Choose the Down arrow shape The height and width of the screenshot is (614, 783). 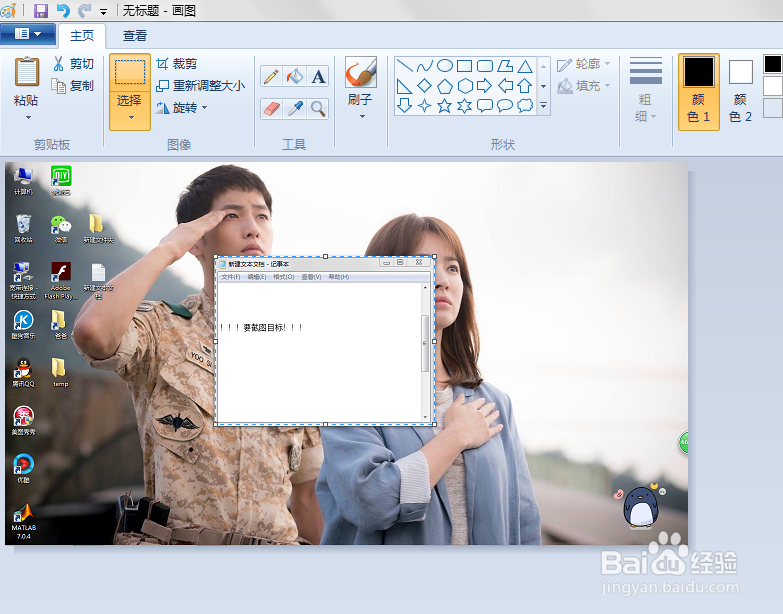404,105
